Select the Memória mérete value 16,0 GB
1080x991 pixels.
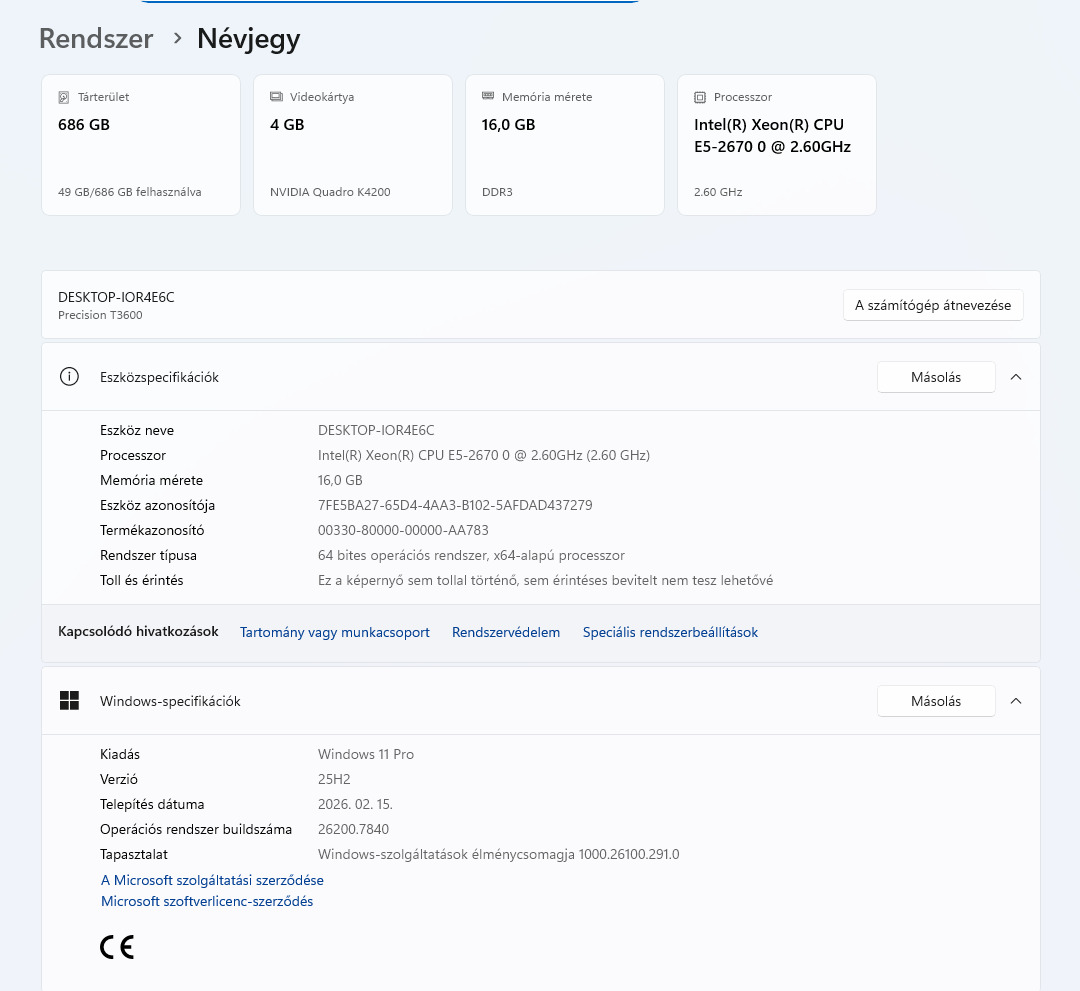coord(340,480)
